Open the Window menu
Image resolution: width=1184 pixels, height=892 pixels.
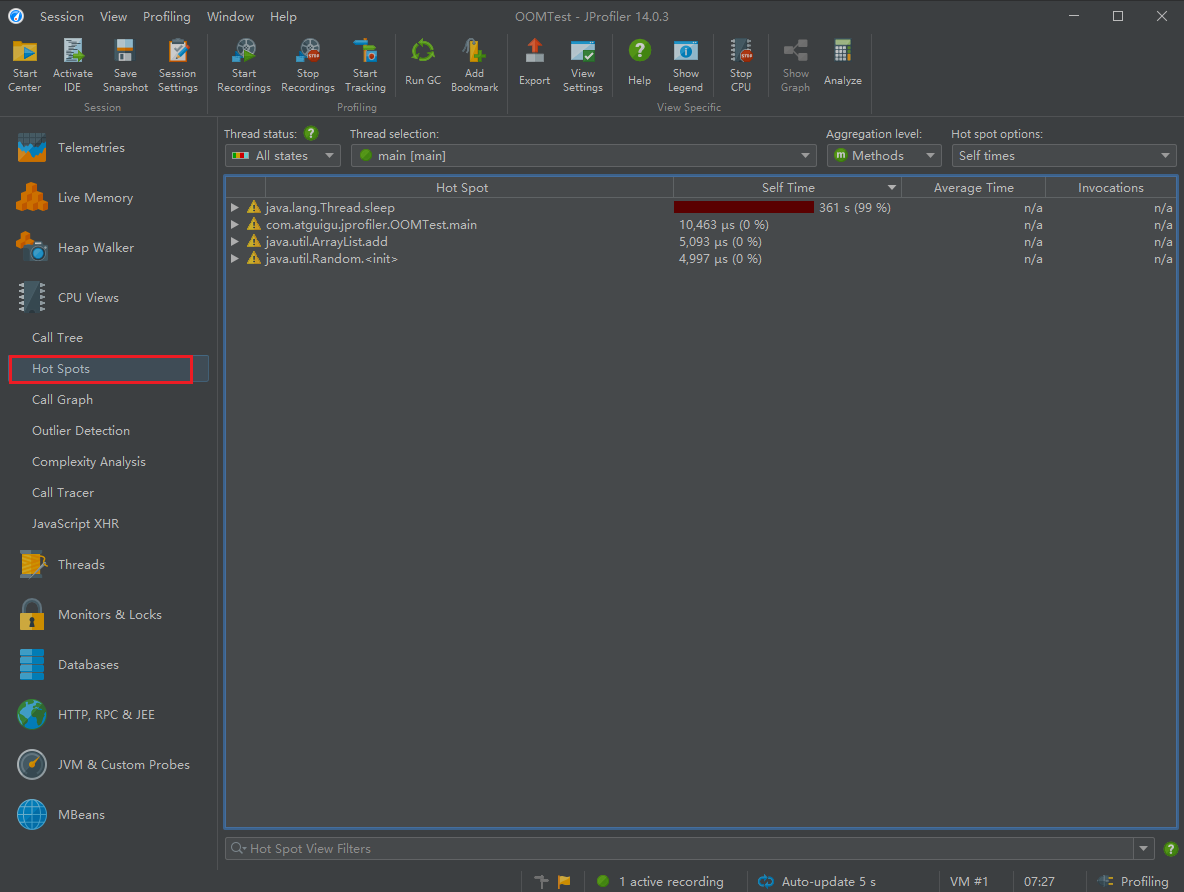click(230, 17)
